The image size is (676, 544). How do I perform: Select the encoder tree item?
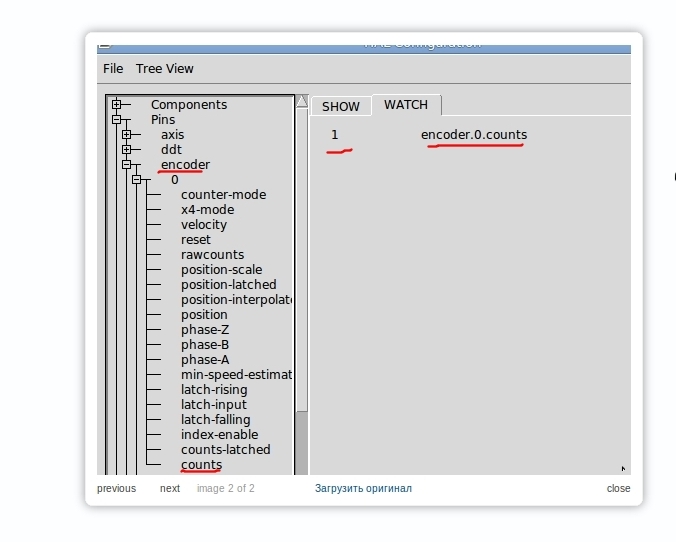185,165
